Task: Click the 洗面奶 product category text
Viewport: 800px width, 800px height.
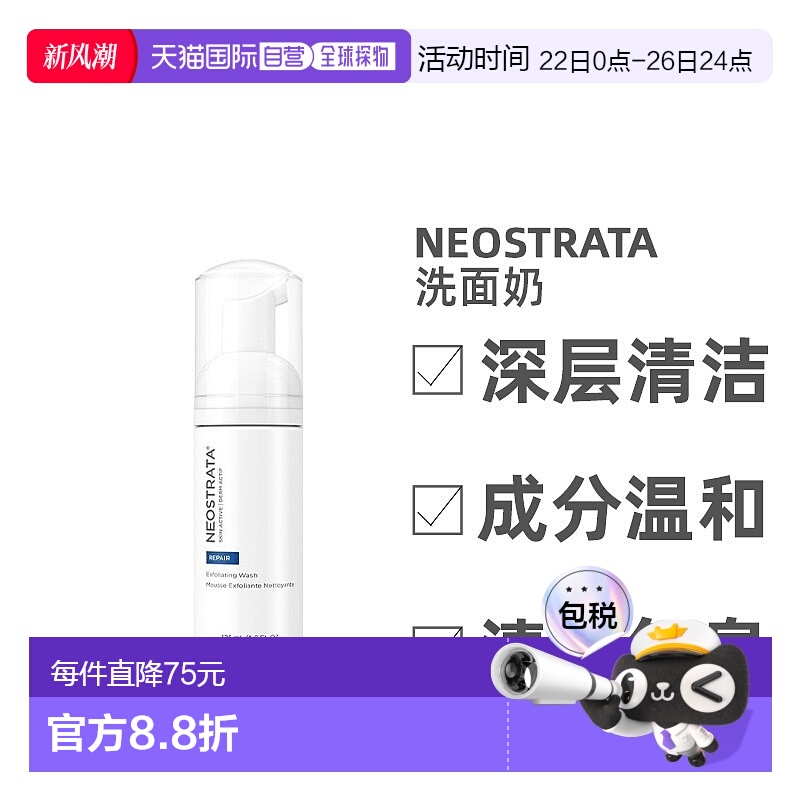Action: click(x=479, y=287)
